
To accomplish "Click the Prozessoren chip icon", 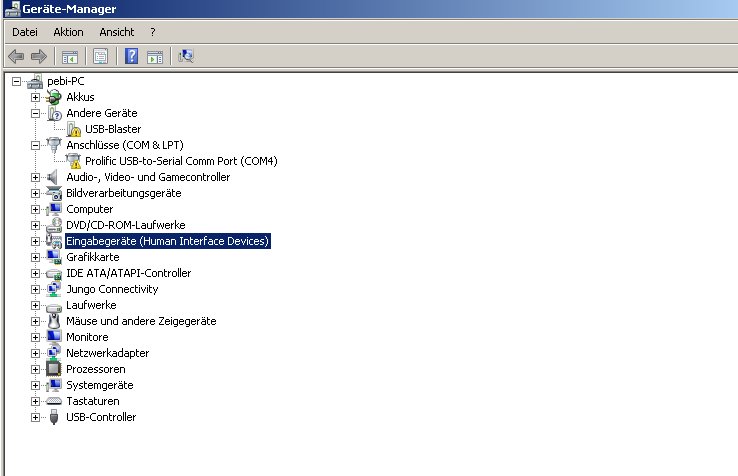I will [54, 369].
